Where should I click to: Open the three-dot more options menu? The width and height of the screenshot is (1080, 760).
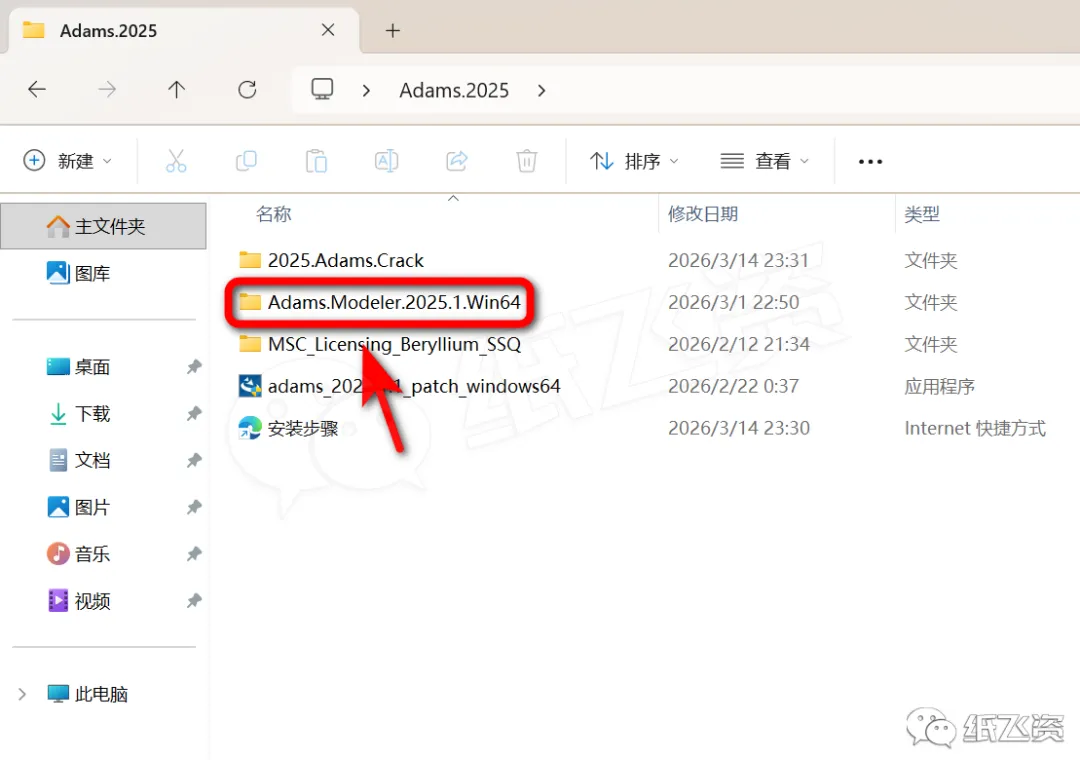[870, 161]
